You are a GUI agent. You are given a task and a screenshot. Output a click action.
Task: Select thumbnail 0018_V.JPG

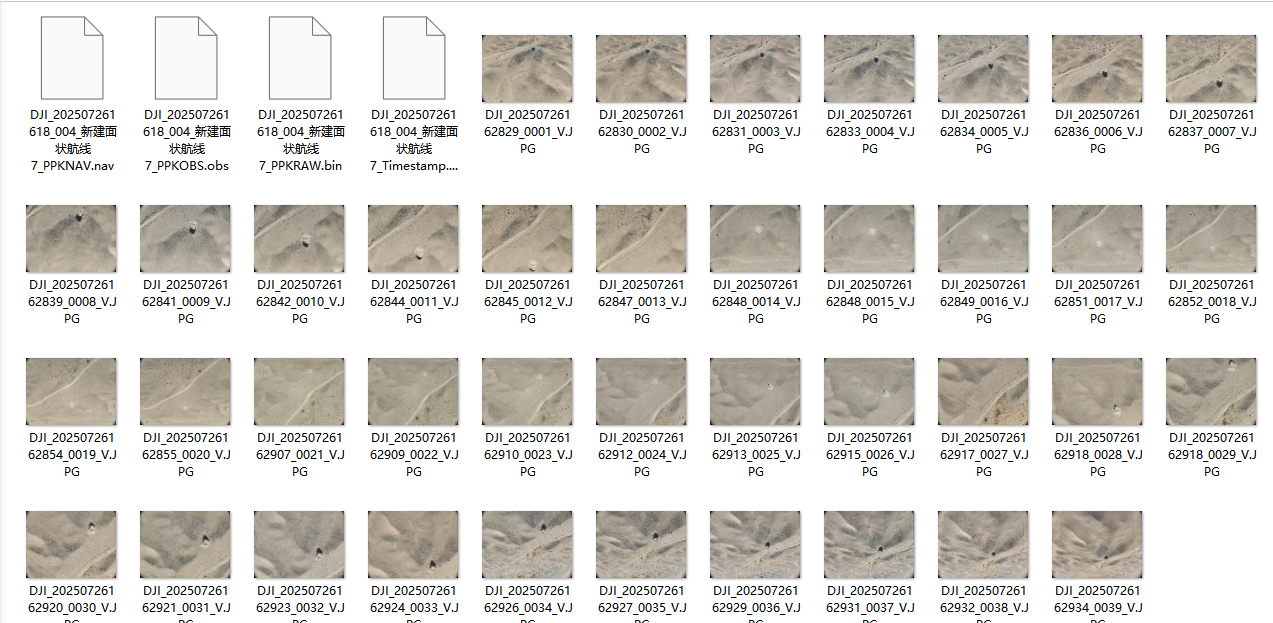(1211, 239)
